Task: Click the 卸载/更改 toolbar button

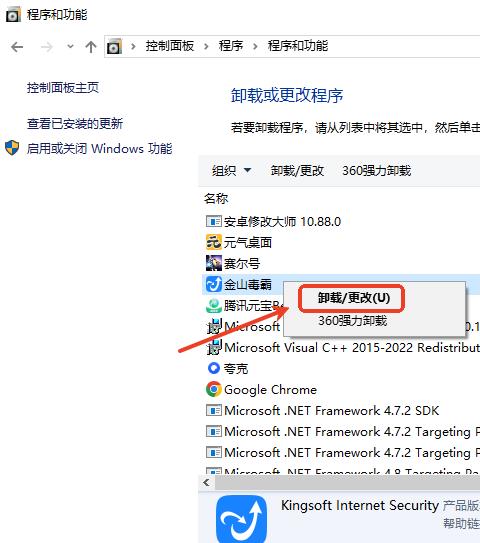Action: pyautogui.click(x=297, y=170)
